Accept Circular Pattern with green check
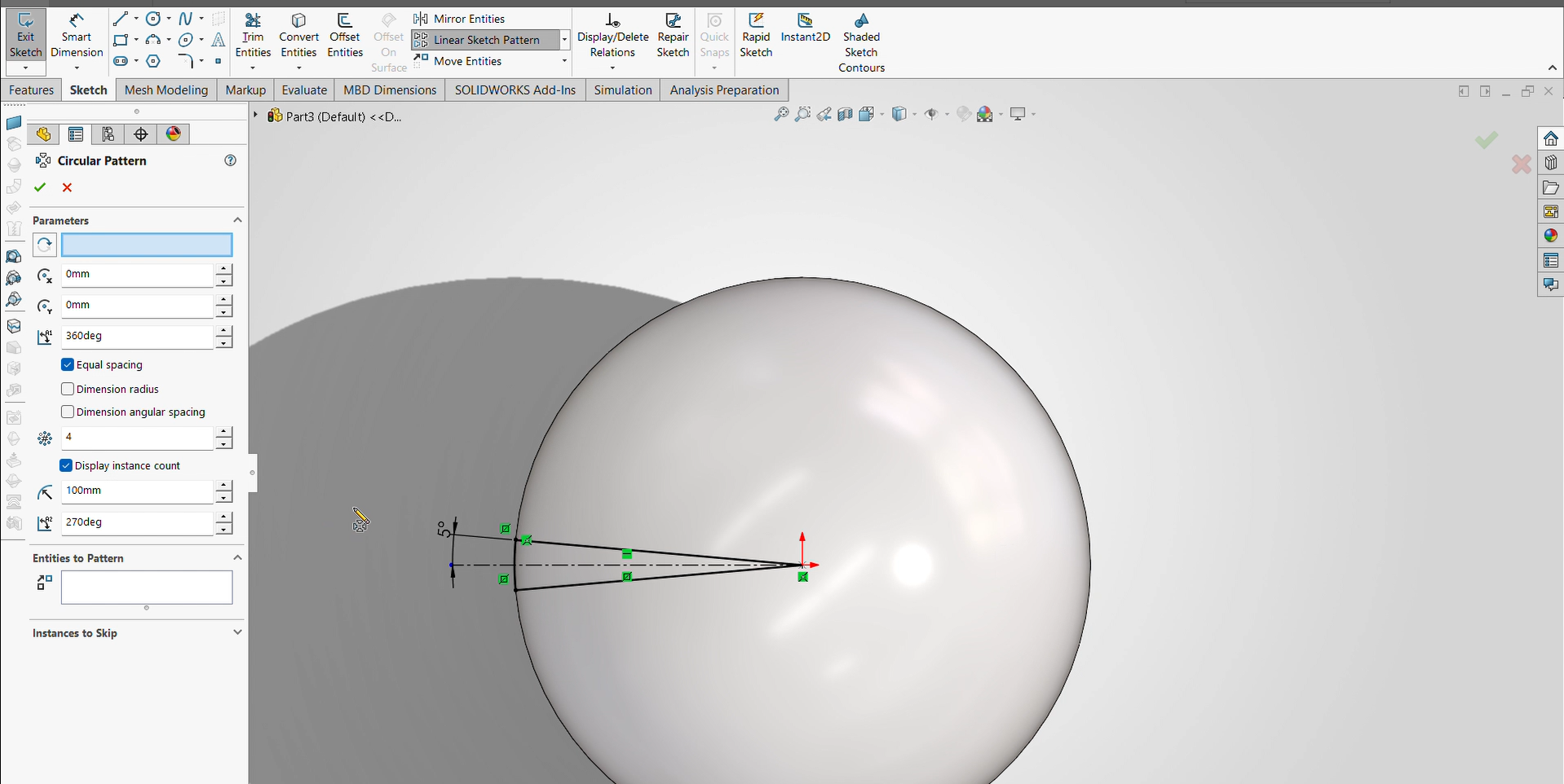This screenshot has width=1564, height=784. pyautogui.click(x=40, y=187)
